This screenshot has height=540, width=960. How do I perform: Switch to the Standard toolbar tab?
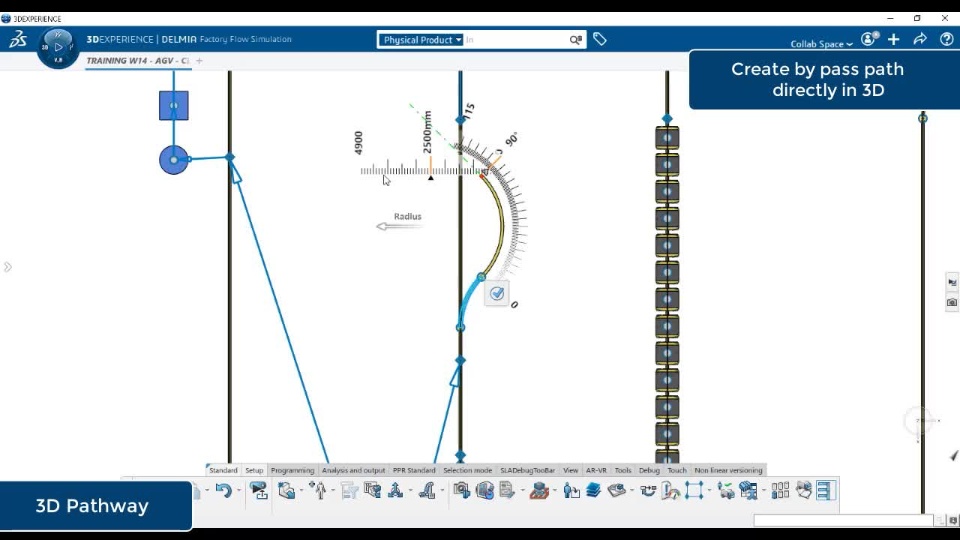pos(223,470)
